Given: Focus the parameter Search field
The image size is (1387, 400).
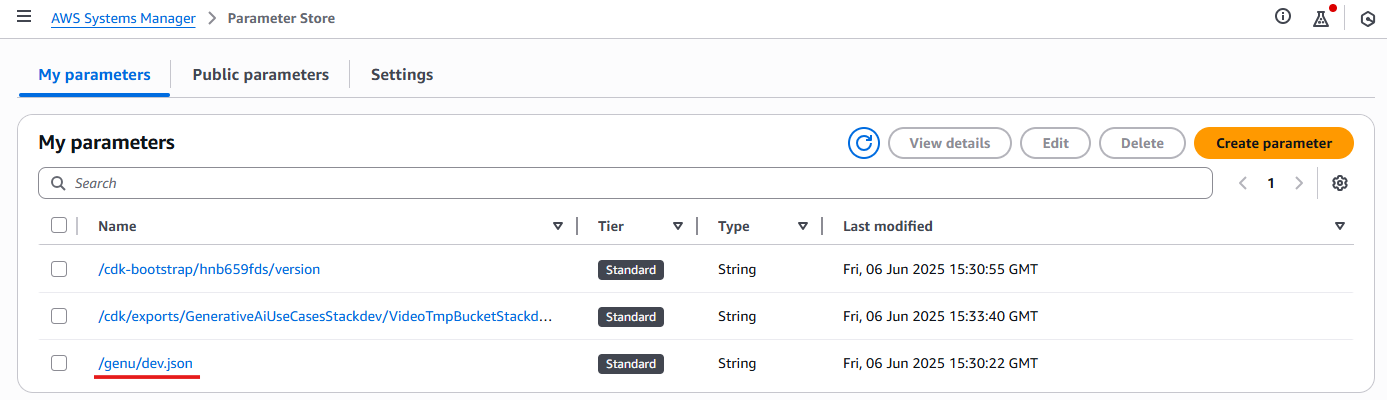Looking at the screenshot, I should click(626, 183).
